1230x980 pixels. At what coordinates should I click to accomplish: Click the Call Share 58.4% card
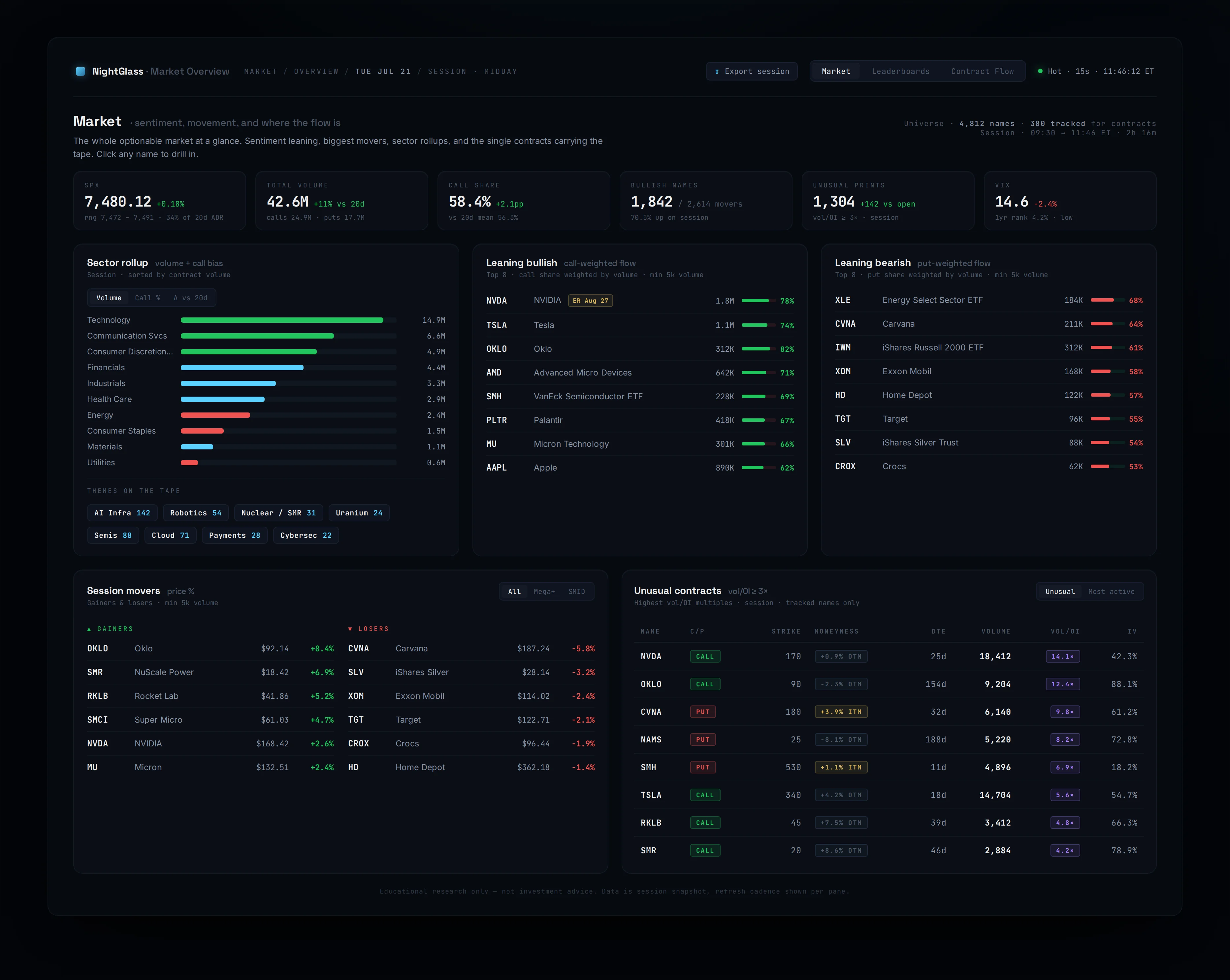pos(523,201)
